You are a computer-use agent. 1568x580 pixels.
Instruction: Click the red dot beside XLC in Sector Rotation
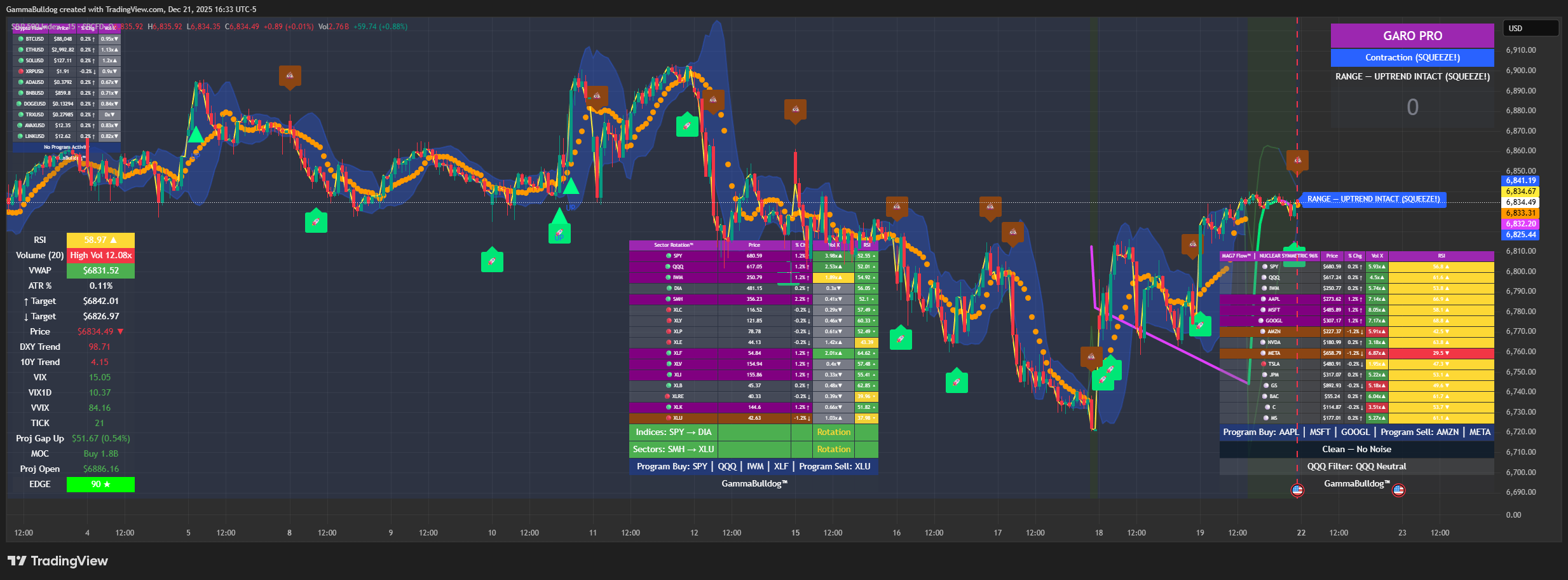click(x=668, y=310)
